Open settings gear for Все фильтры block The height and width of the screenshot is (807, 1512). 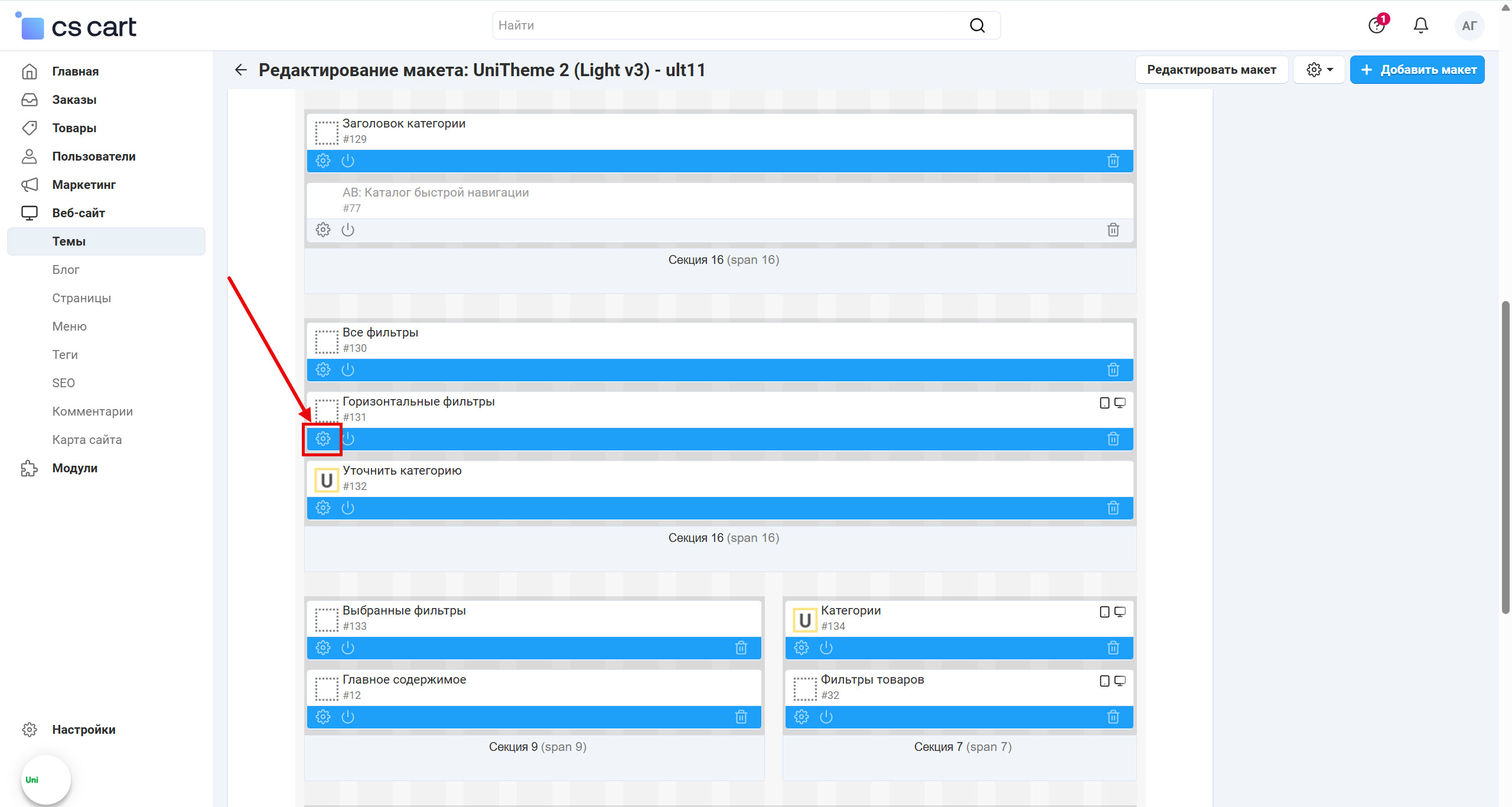(x=322, y=370)
